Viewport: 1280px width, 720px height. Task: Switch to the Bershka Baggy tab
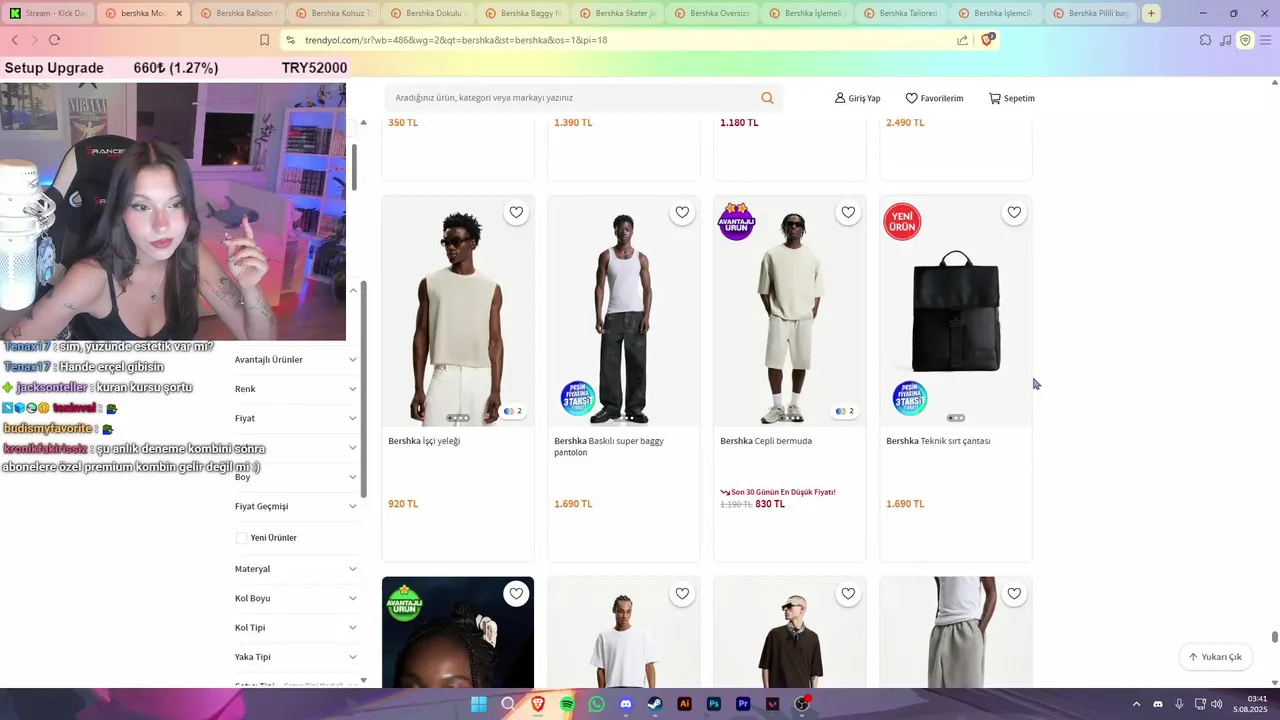[x=523, y=13]
